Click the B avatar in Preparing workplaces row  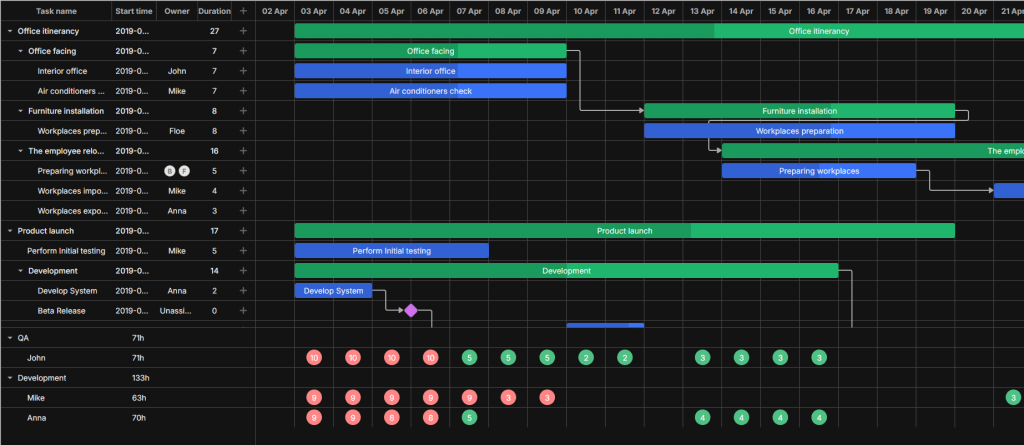click(x=170, y=171)
